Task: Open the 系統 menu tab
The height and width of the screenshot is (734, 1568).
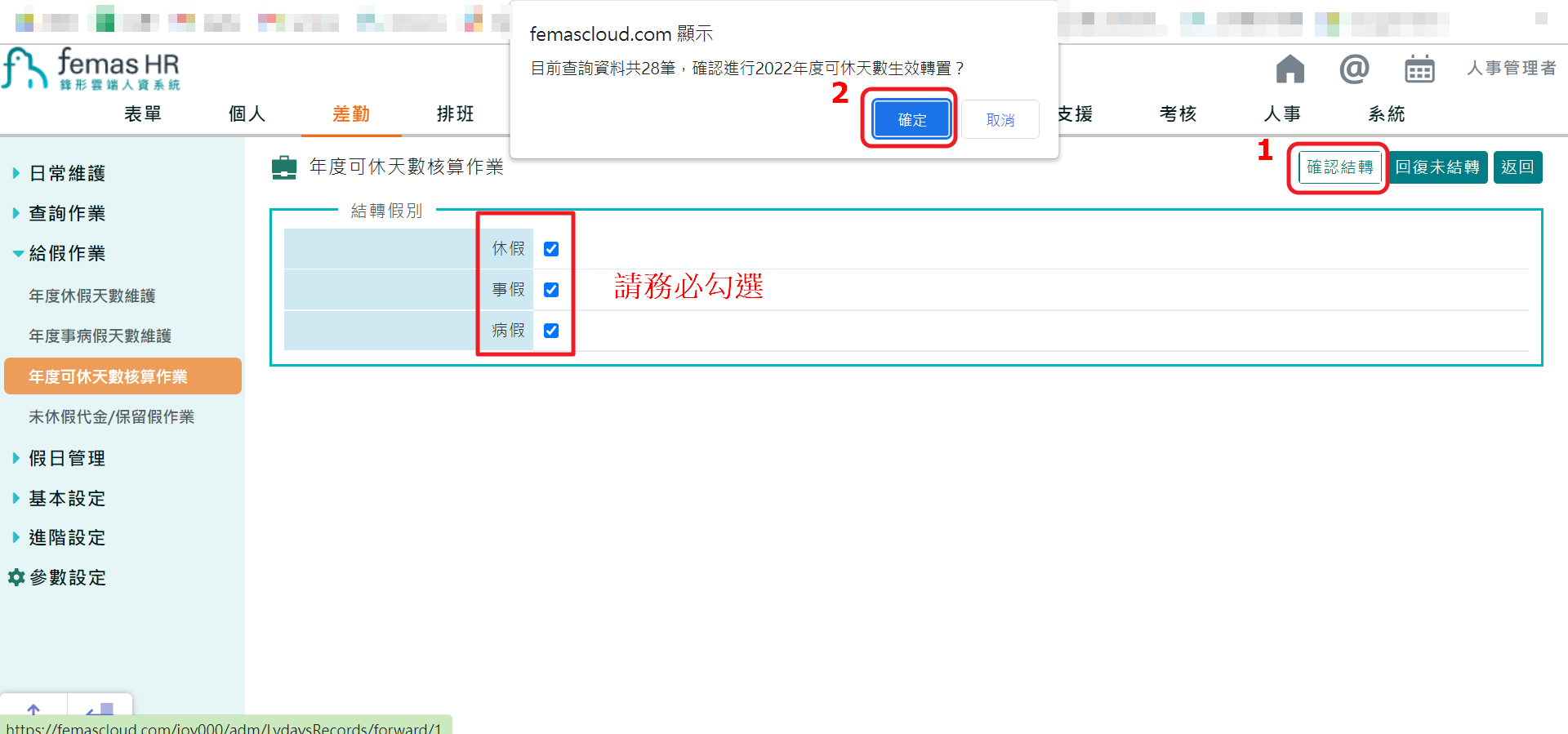Action: tap(1387, 113)
